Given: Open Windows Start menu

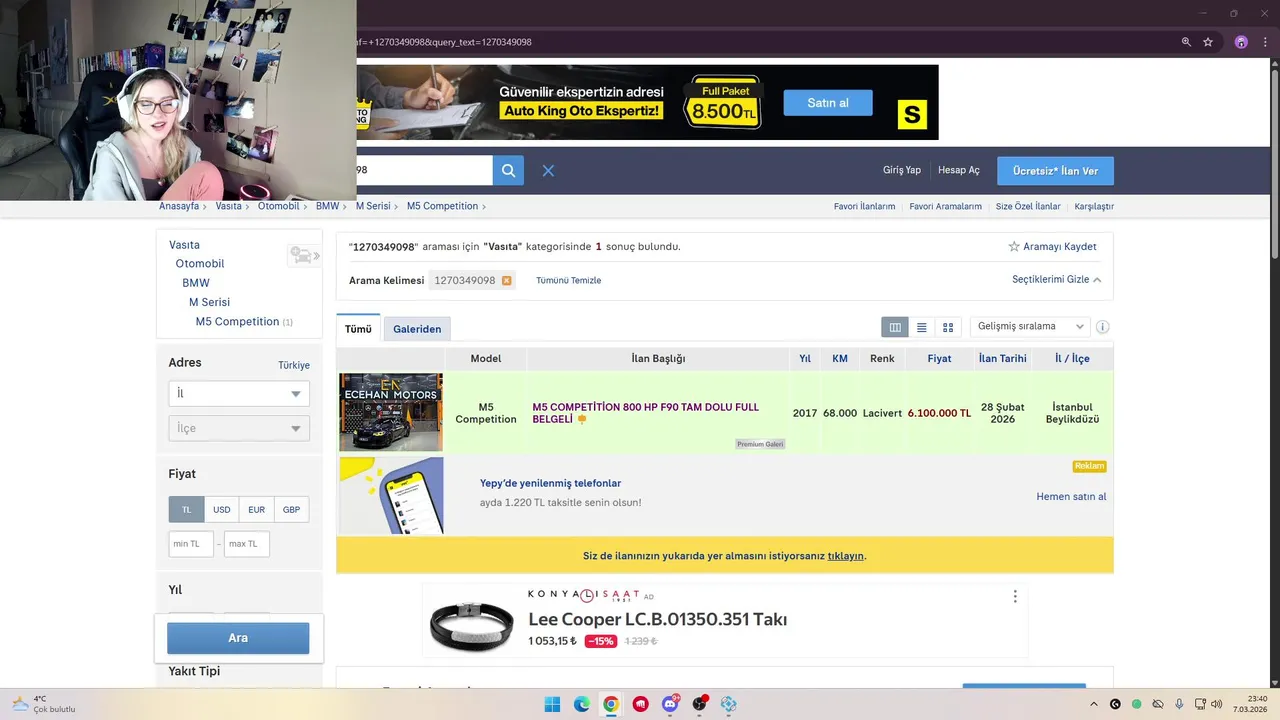Looking at the screenshot, I should (x=552, y=704).
